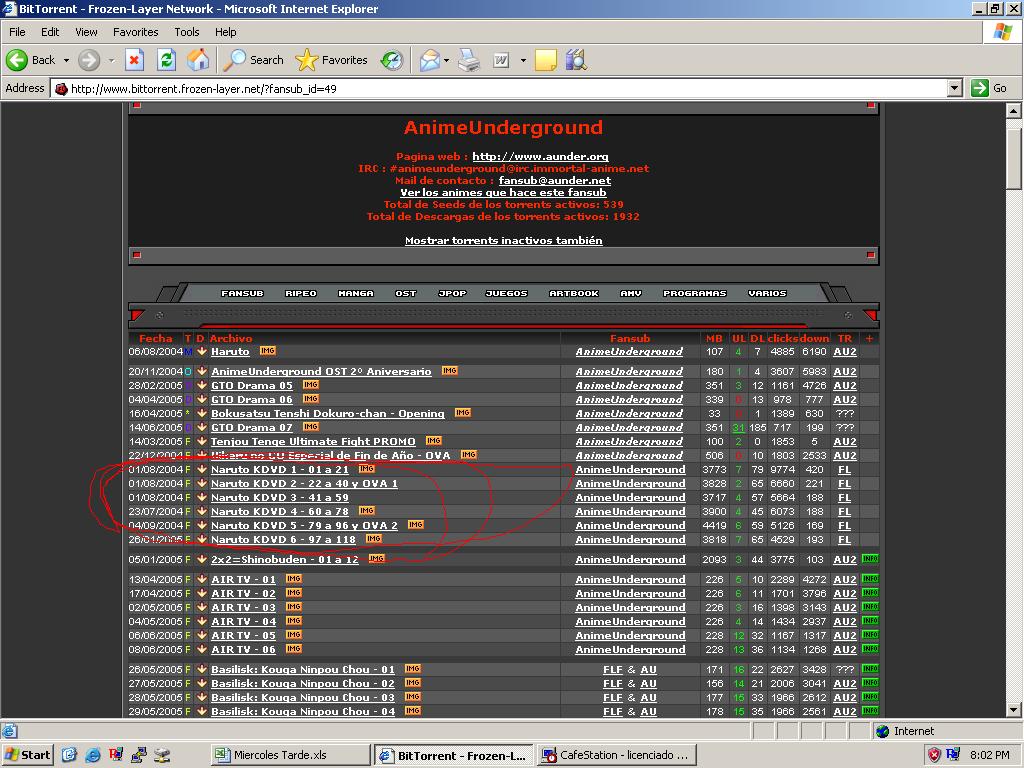Image resolution: width=1024 pixels, height=768 pixels.
Task: Open the Tenjou Tenge Ultimate Fight PROMO torrent
Action: tap(313, 441)
